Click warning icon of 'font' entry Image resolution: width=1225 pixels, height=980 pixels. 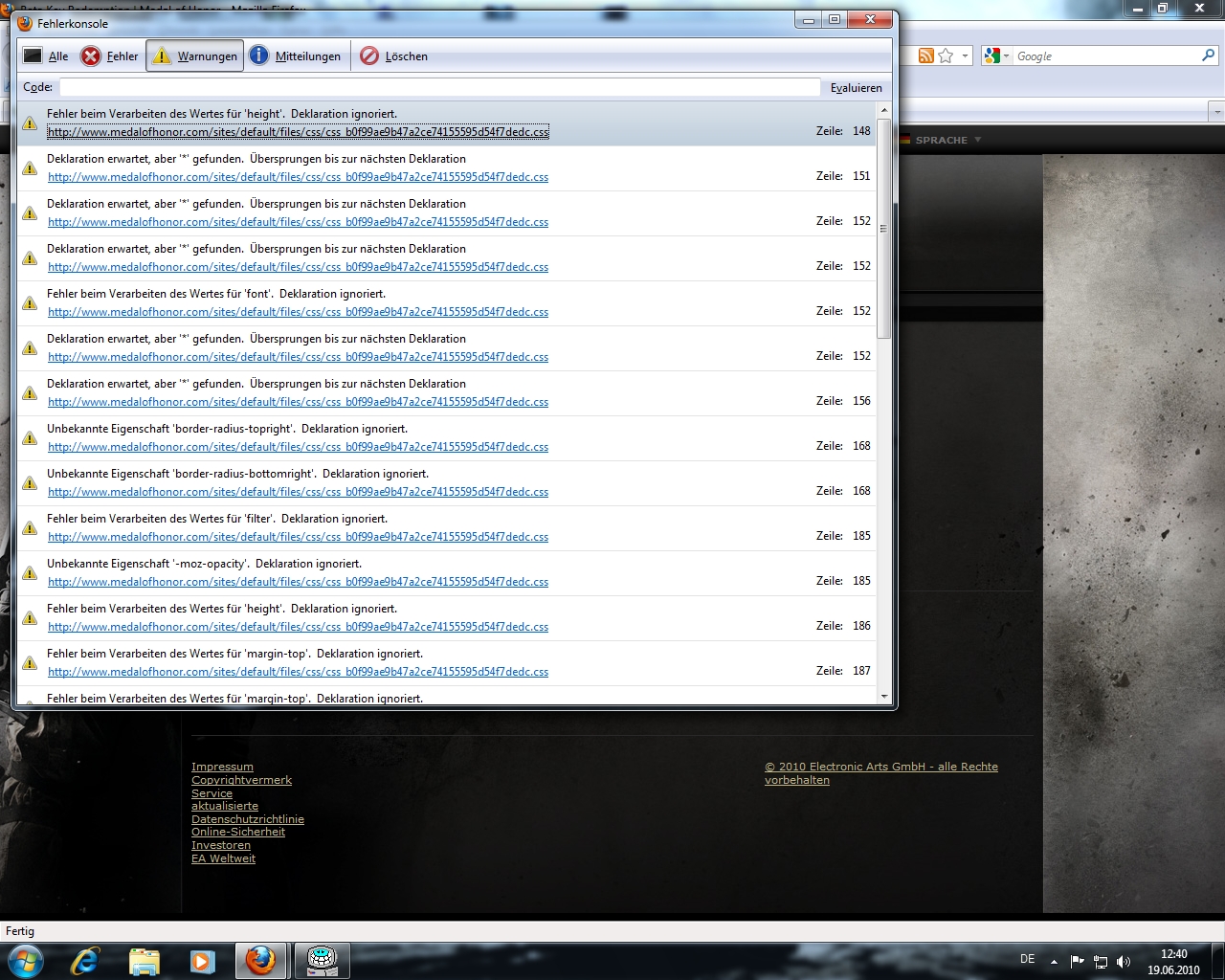30,302
